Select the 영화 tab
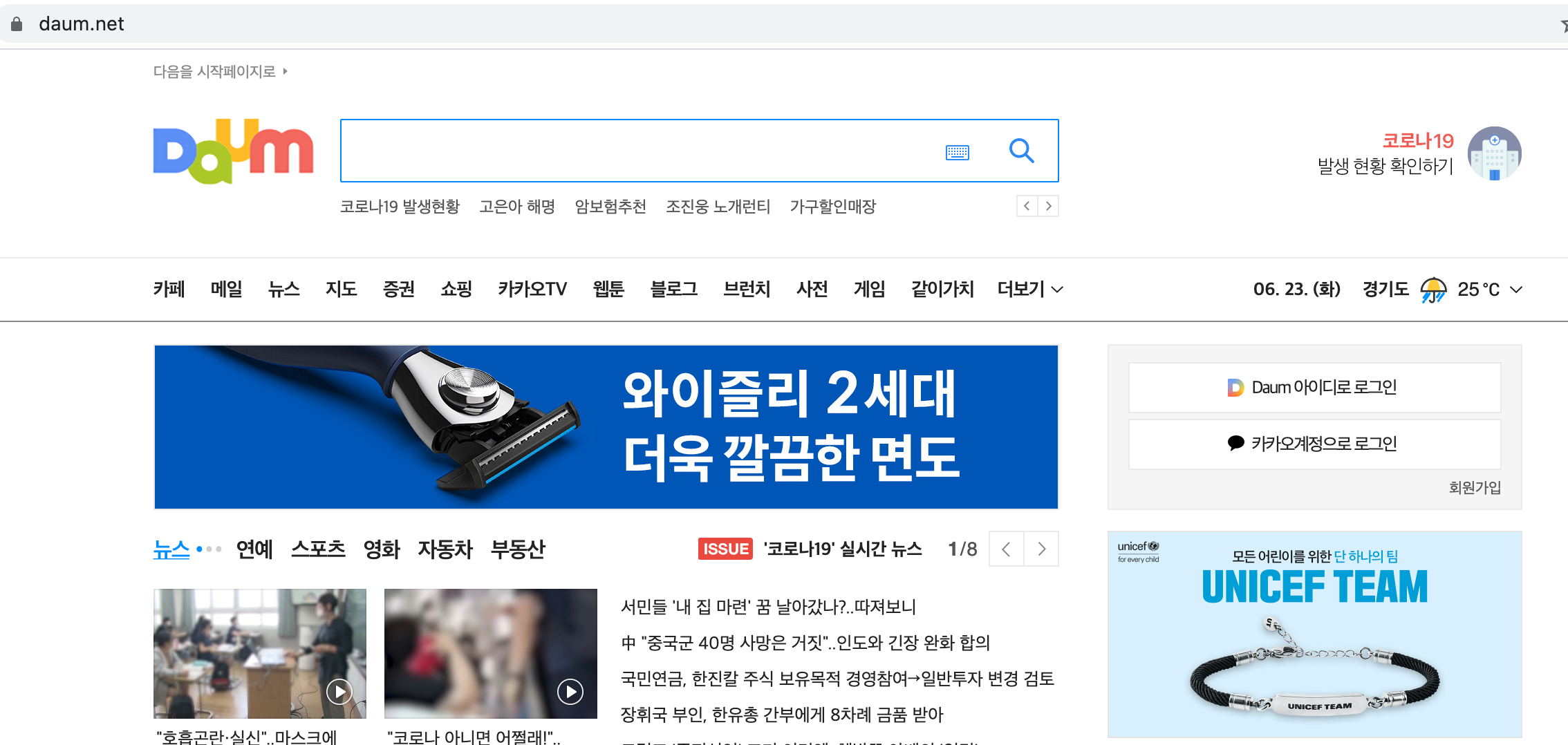This screenshot has width=1568, height=745. pos(382,549)
